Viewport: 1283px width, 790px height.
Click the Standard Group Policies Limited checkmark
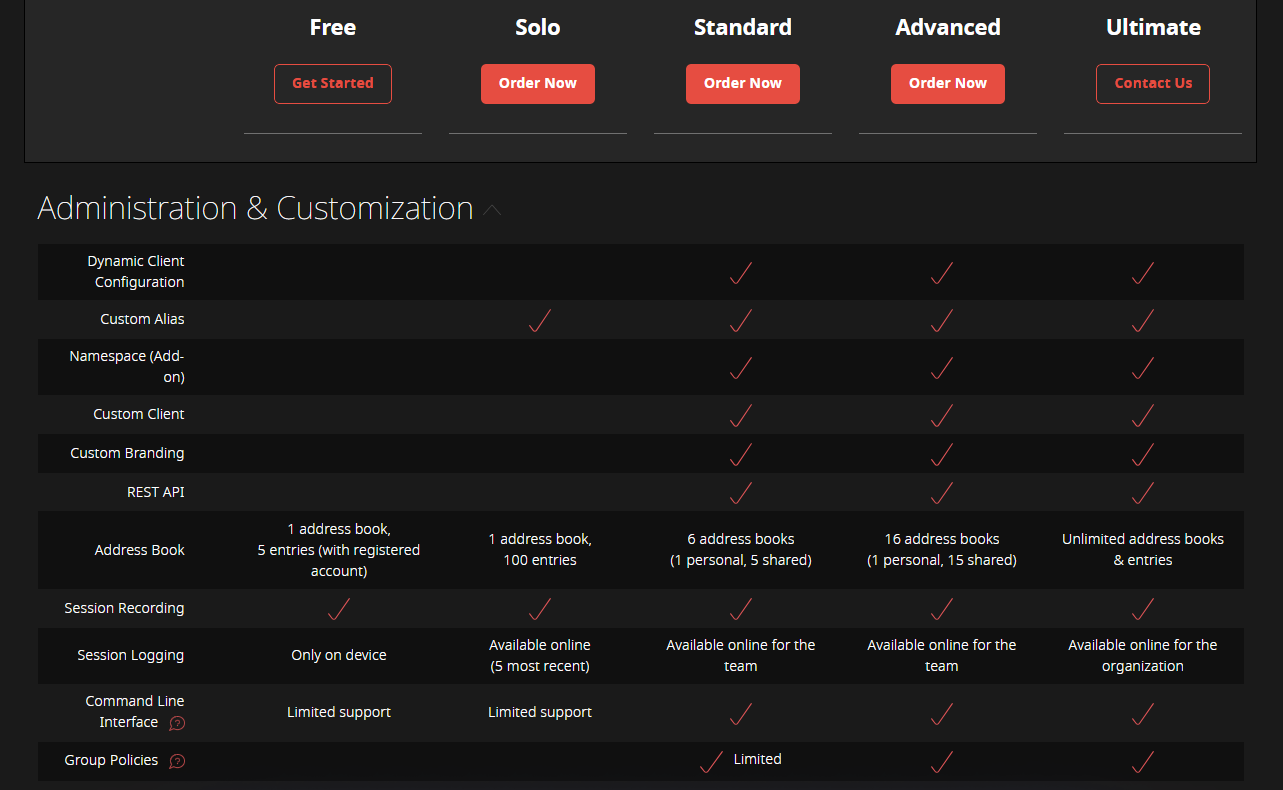[x=712, y=762]
